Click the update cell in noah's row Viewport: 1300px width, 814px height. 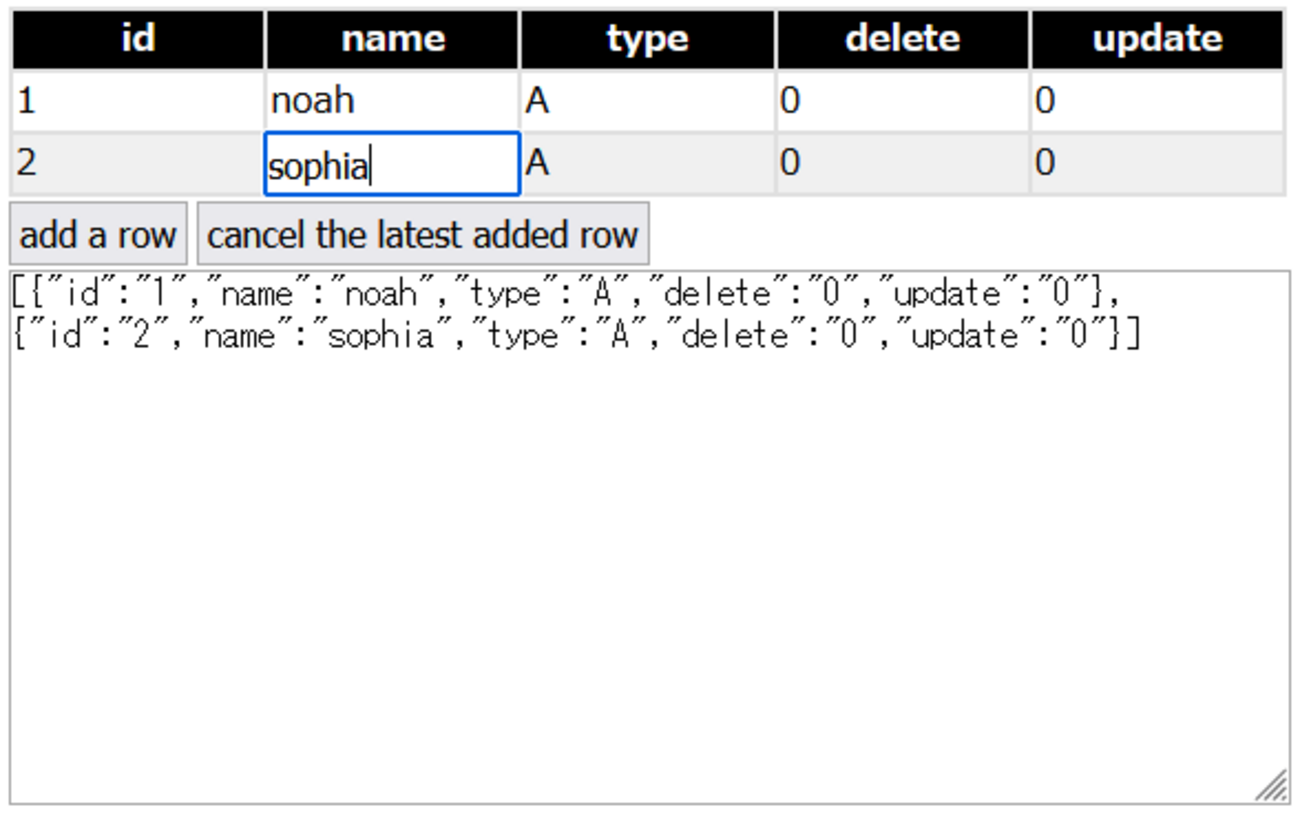pos(1157,101)
